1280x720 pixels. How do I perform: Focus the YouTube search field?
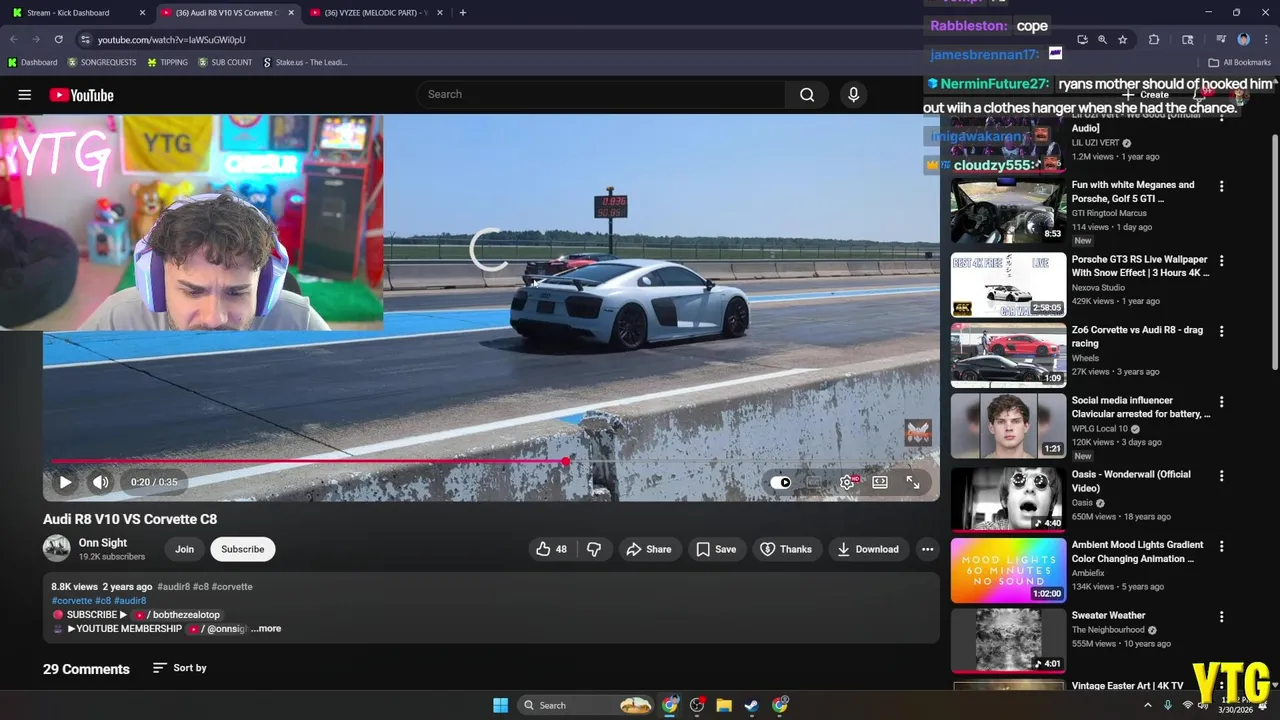(x=600, y=94)
